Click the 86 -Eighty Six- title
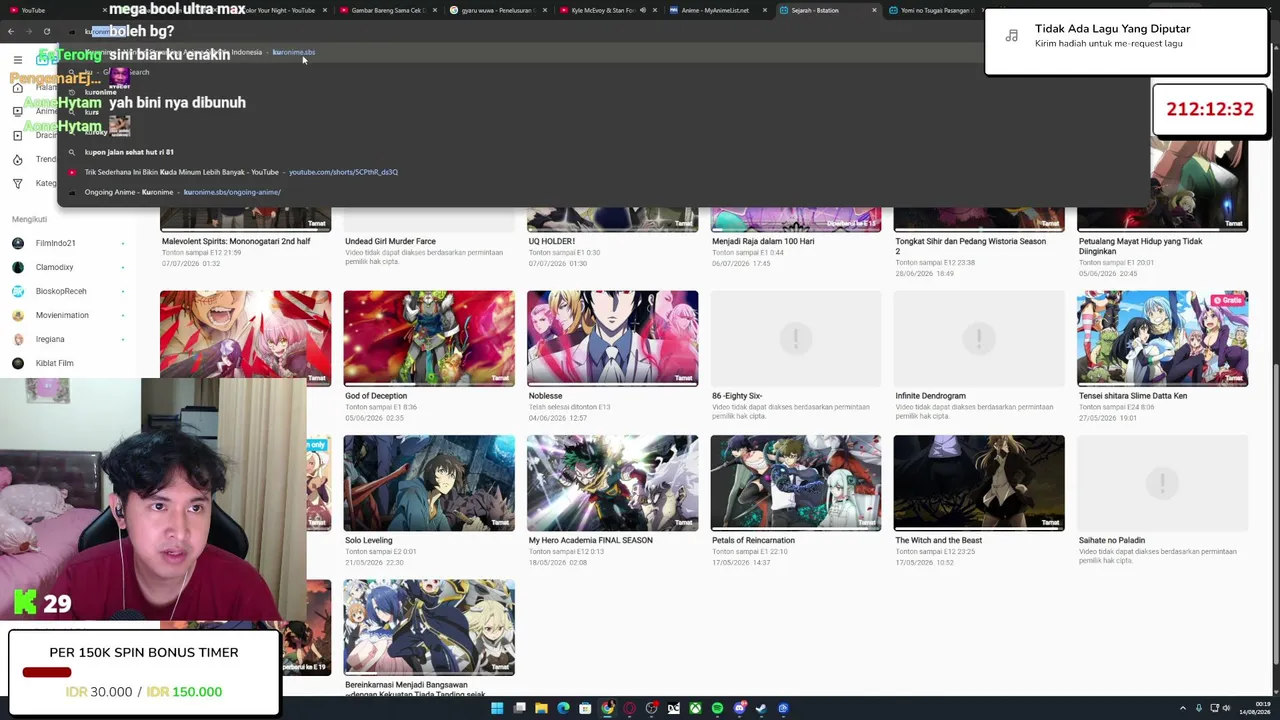This screenshot has width=1280, height=720. click(x=737, y=396)
